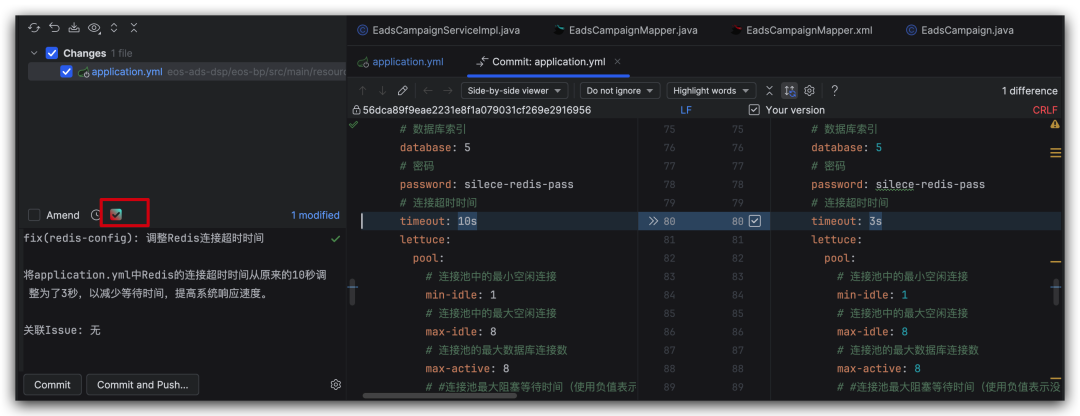Switch to EadsCampaignServiceImpl.java tab
Screen dimensions: 1080x416
(439, 30)
